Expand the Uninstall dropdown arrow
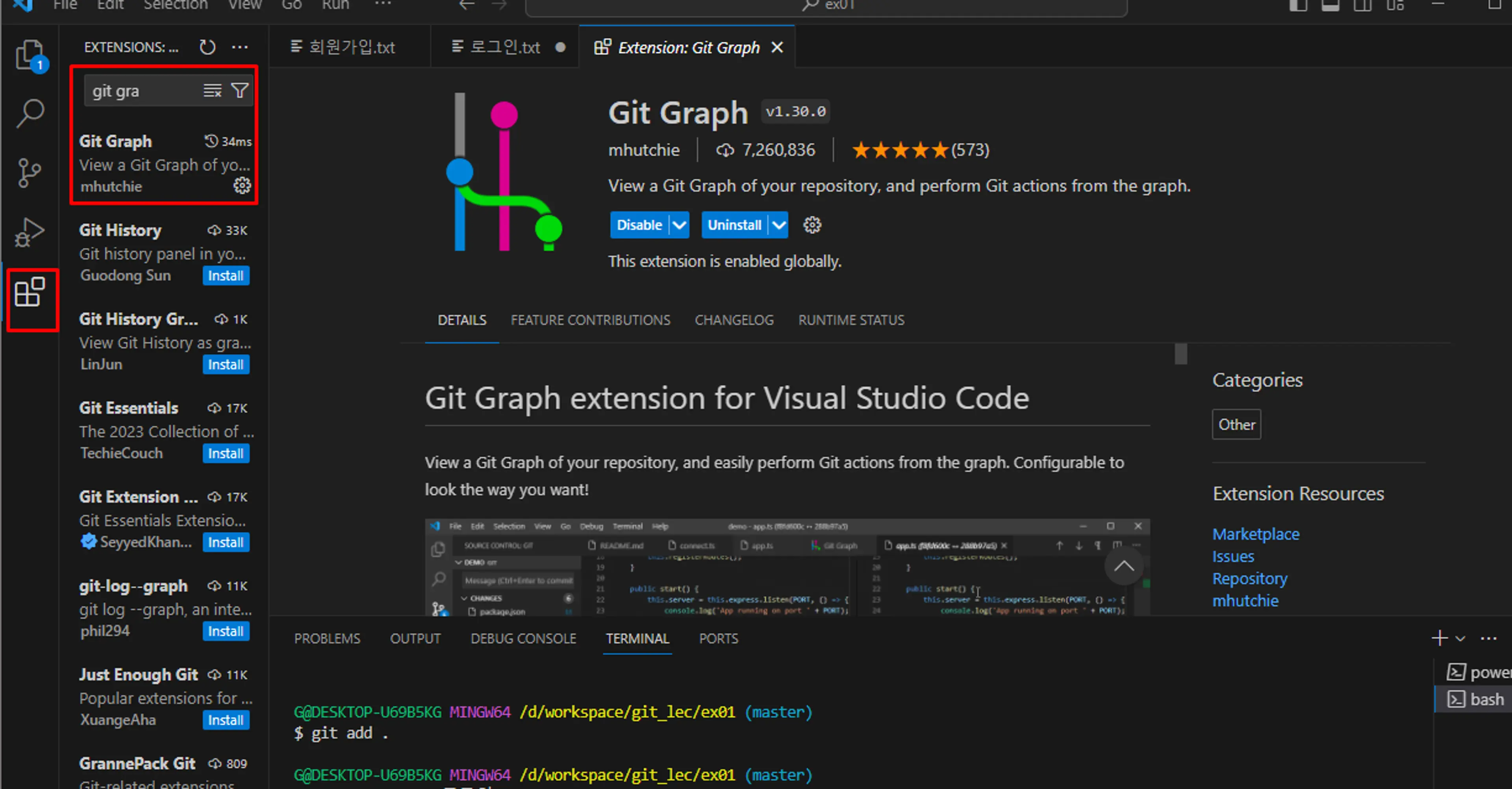Viewport: 1512px width, 789px height. pyautogui.click(x=778, y=225)
